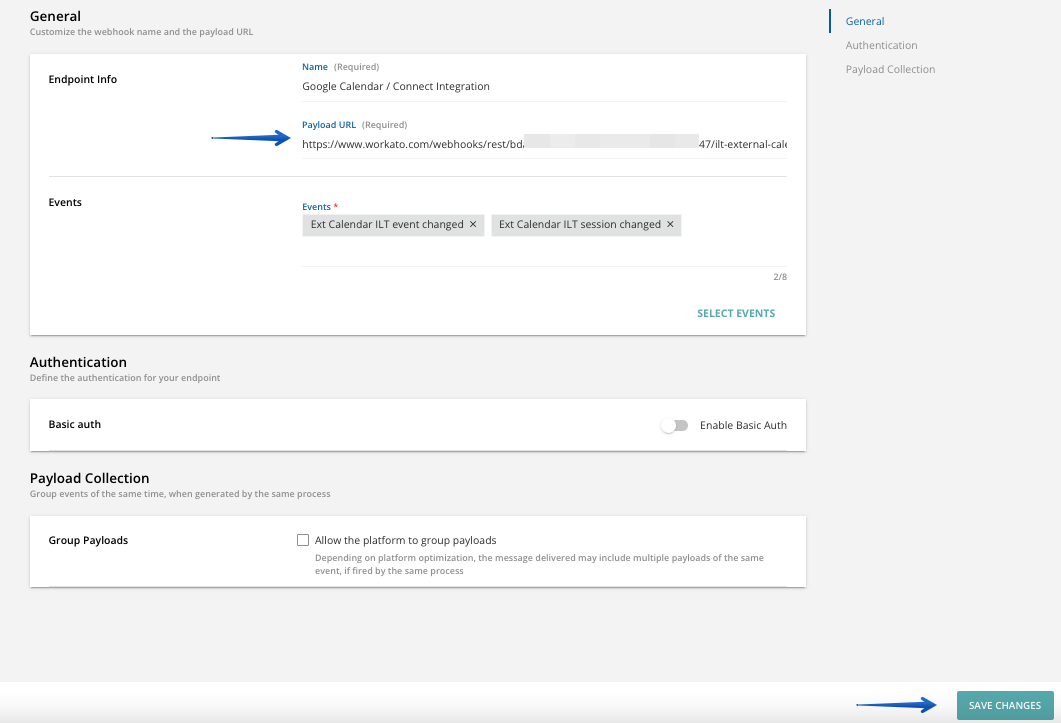Select the 'Ext Calendar ILT event changed' chip text

386,225
